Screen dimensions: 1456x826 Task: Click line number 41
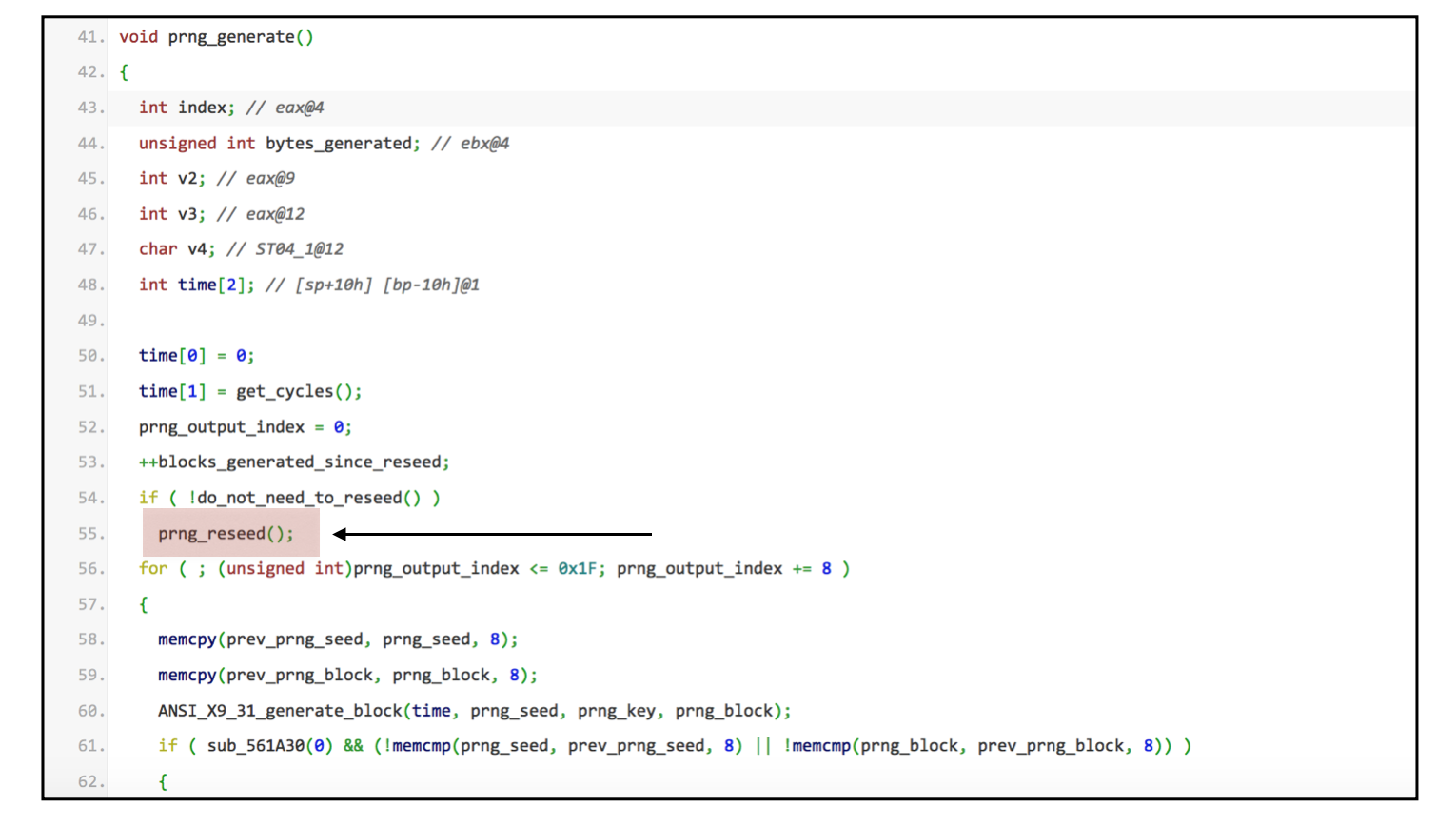tap(85, 36)
